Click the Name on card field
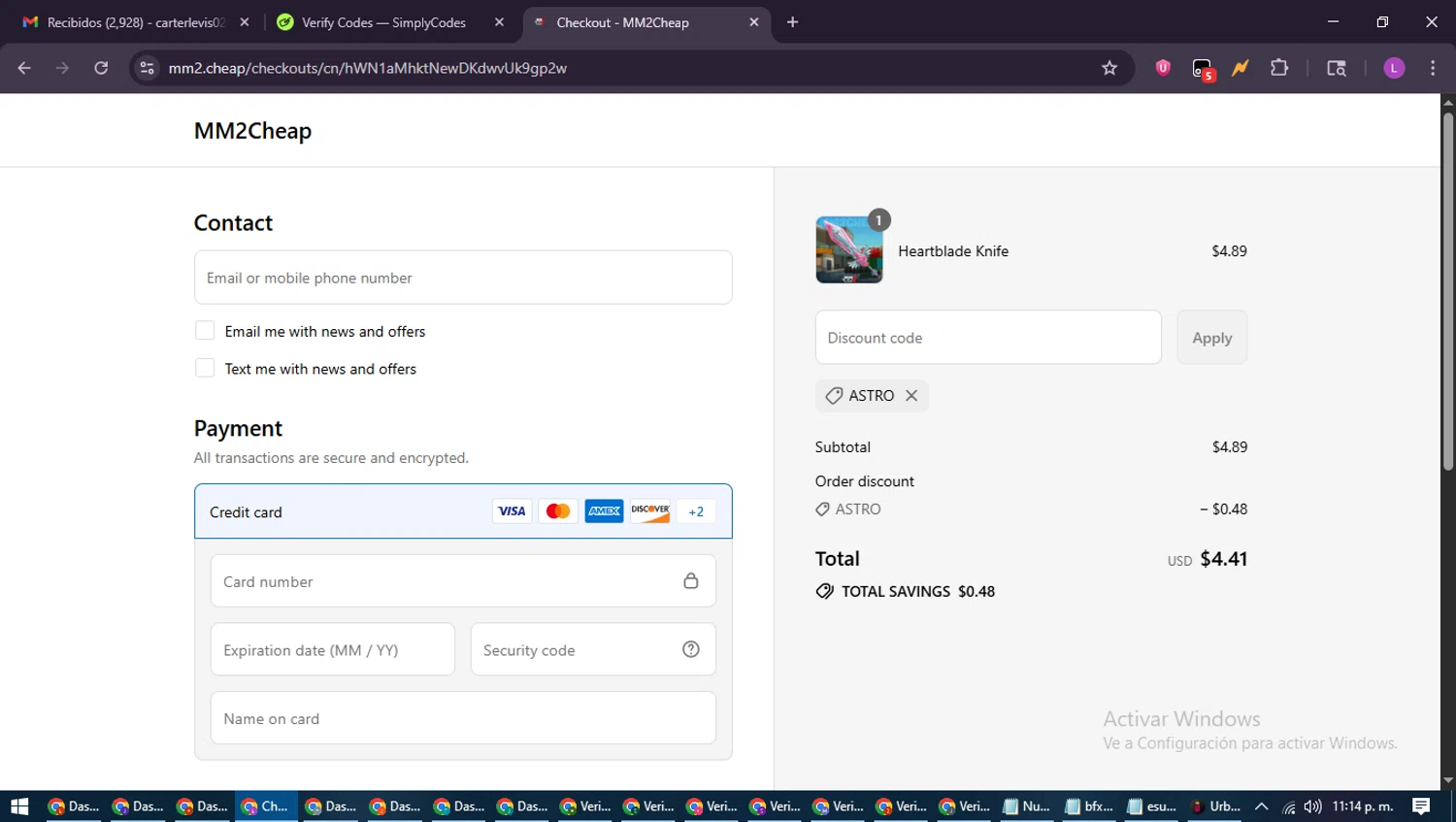Viewport: 1456px width, 822px height. point(463,718)
